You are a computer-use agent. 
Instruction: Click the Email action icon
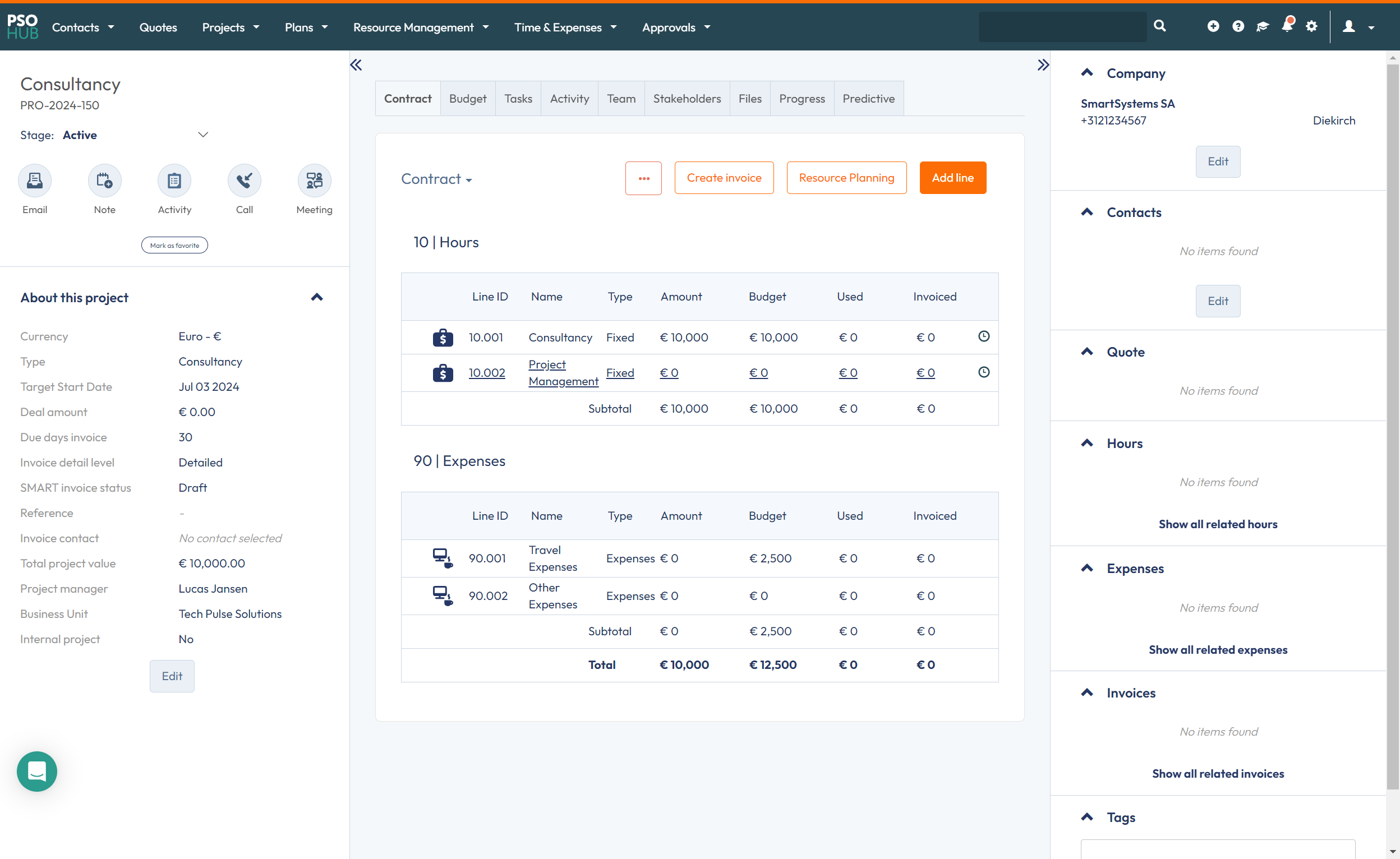click(x=35, y=181)
